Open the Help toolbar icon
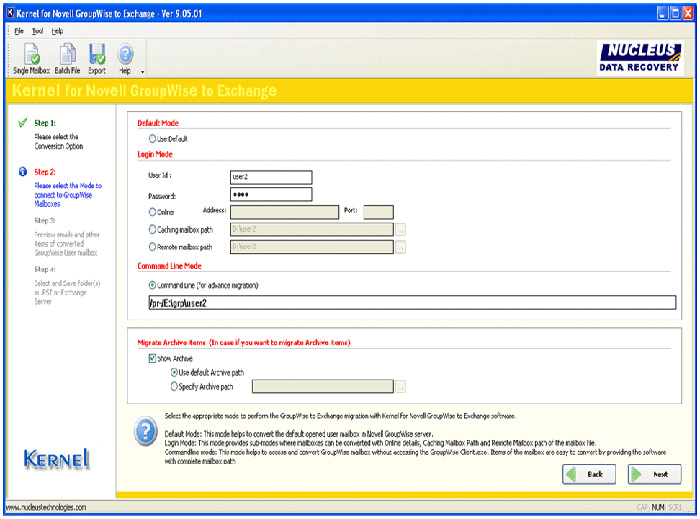Screen dimensions: 700x519 point(125,58)
